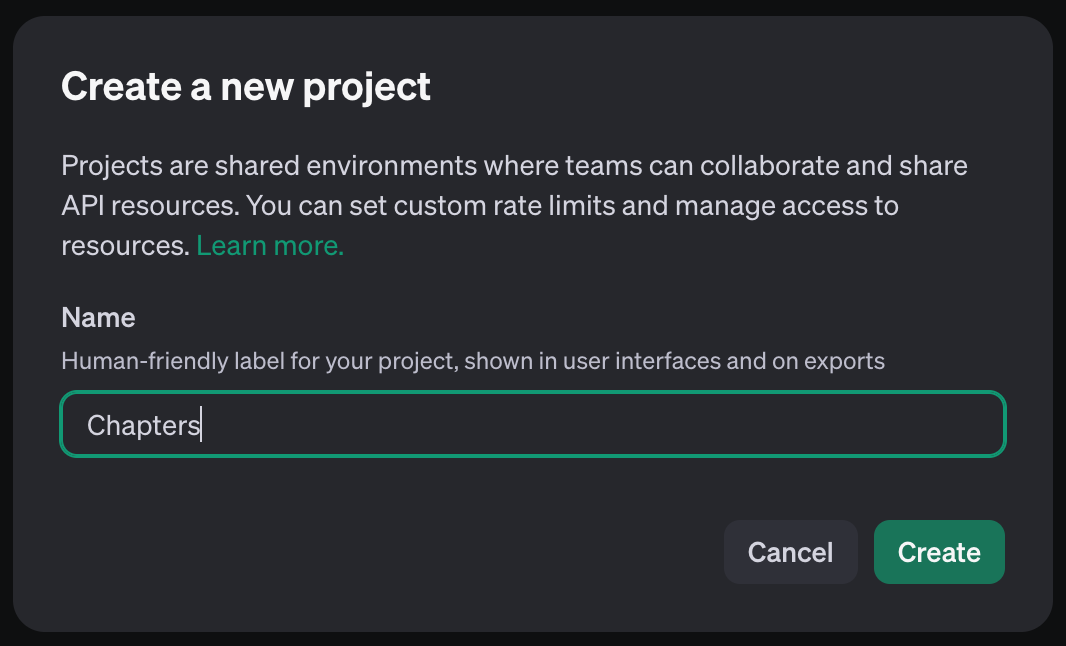Cancel the new project dialog
The image size is (1066, 646).
click(790, 552)
